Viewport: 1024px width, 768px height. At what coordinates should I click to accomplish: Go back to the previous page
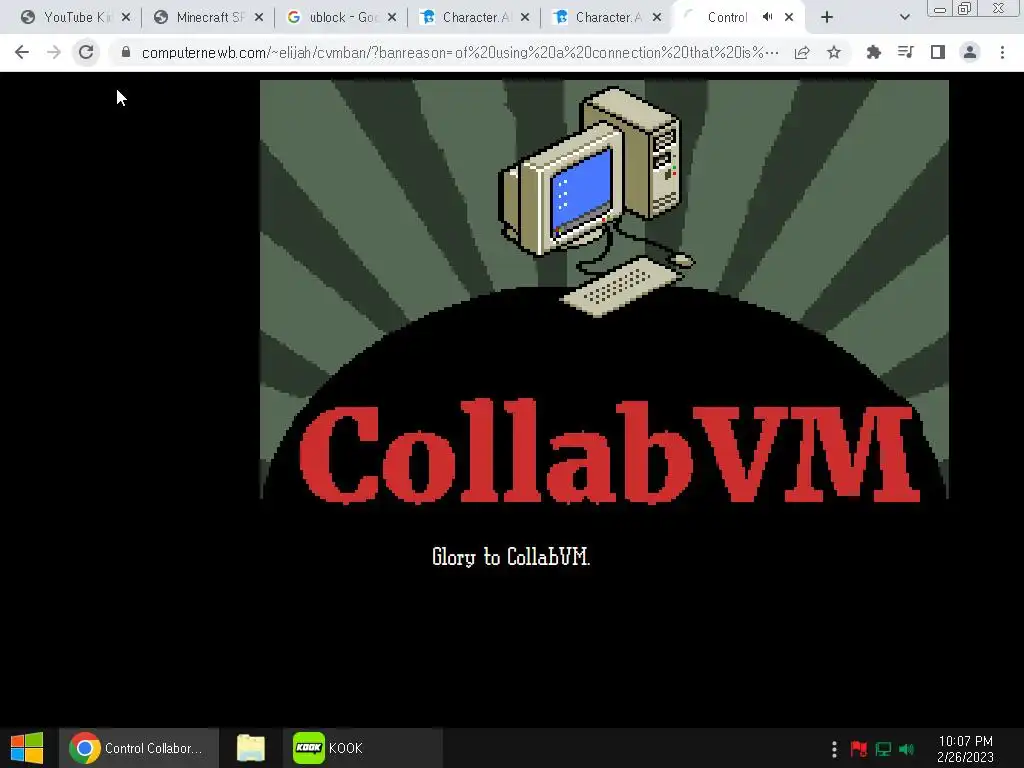[22, 52]
